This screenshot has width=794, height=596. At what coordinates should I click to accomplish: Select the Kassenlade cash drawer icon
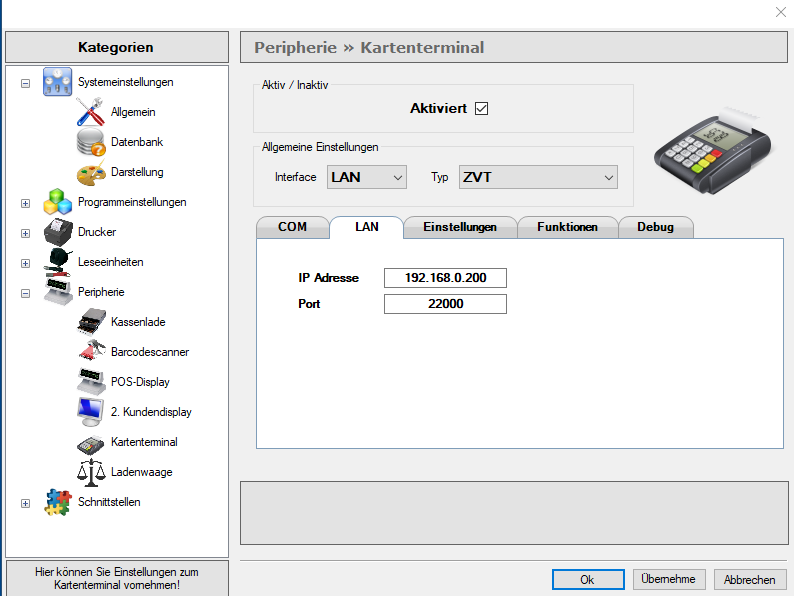point(90,322)
